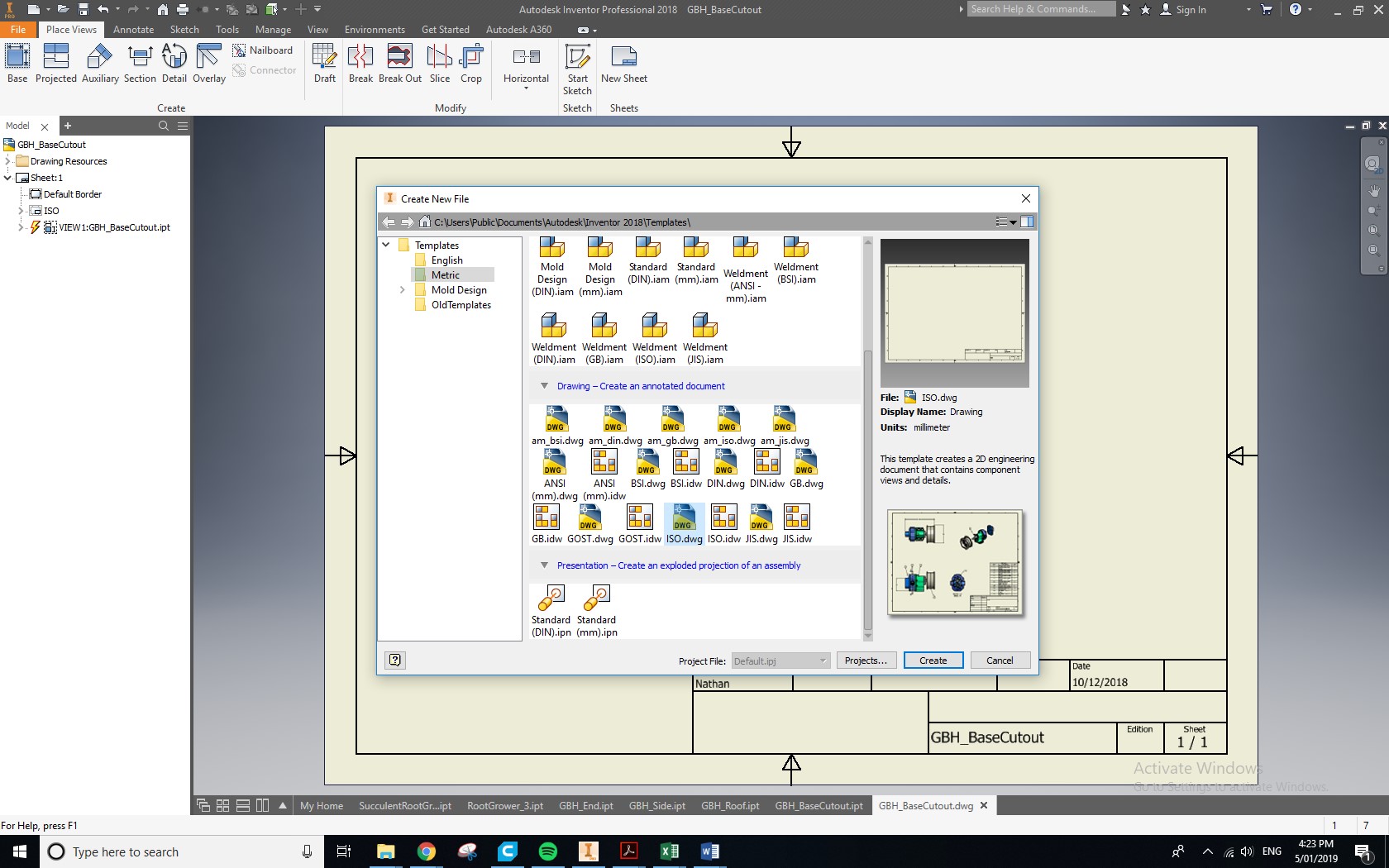The image size is (1389, 868).
Task: Select the Projected view tool
Action: click(56, 64)
